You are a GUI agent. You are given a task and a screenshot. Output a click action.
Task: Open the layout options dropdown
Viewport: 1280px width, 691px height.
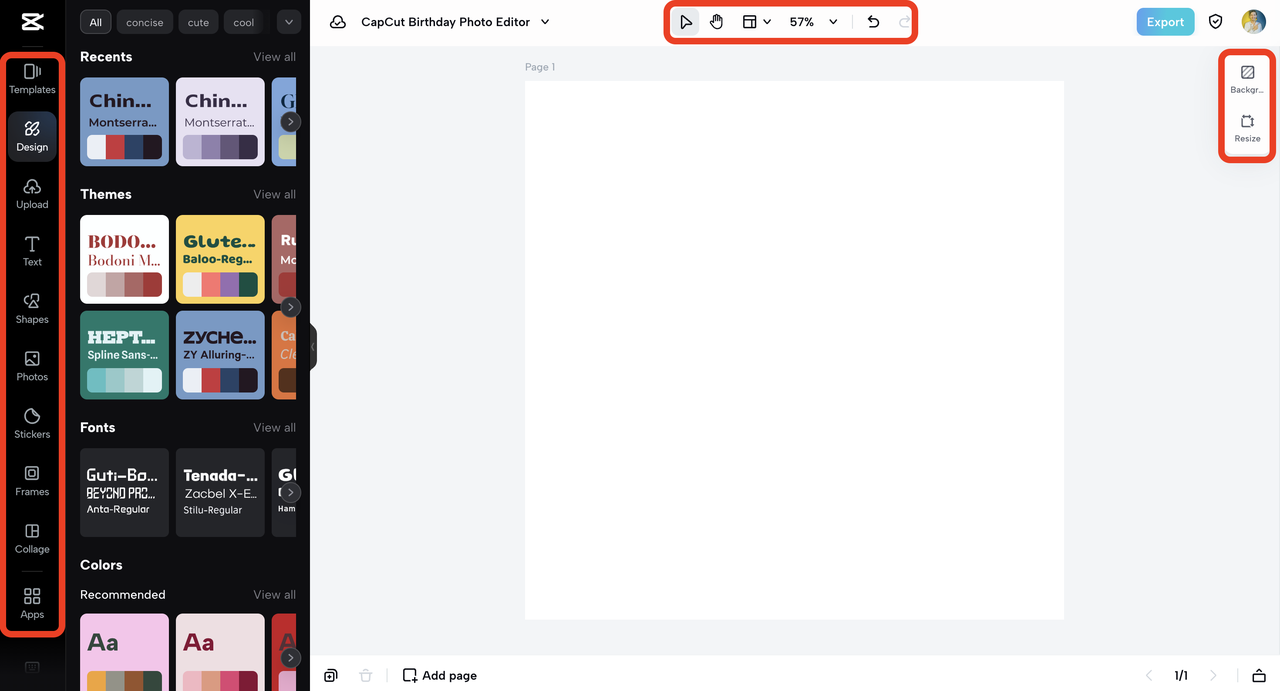click(756, 22)
